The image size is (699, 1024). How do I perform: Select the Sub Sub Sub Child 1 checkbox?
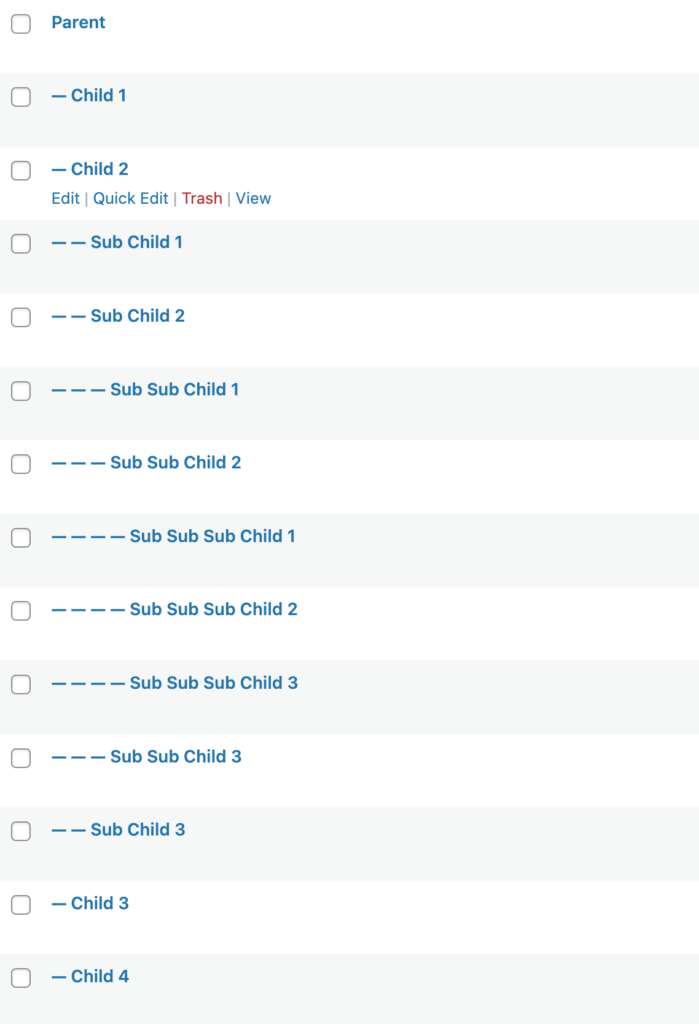[x=20, y=537]
